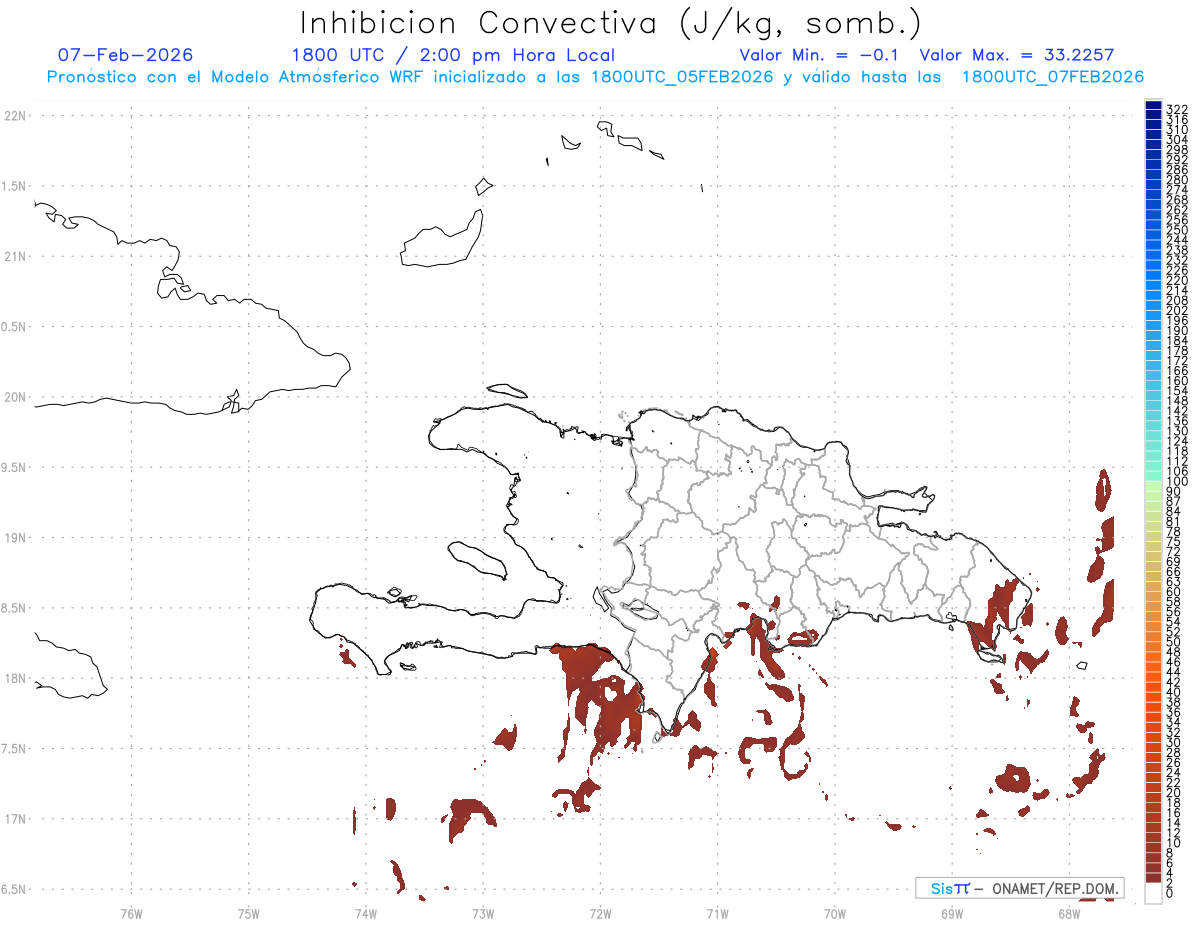This screenshot has width=1200, height=927.
Task: Click the '22N' latitude axis label
Action: pyautogui.click(x=14, y=116)
